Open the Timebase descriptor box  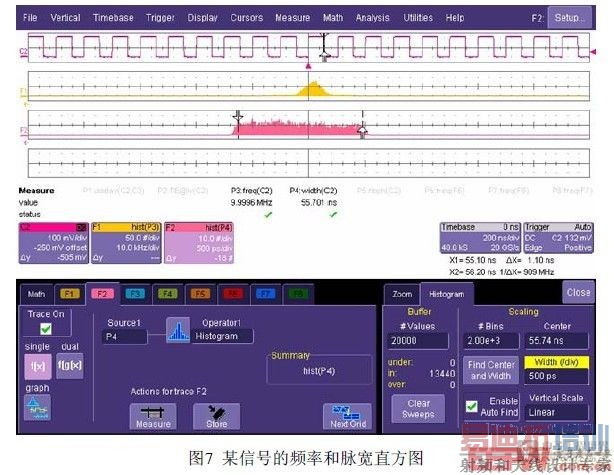click(x=480, y=238)
